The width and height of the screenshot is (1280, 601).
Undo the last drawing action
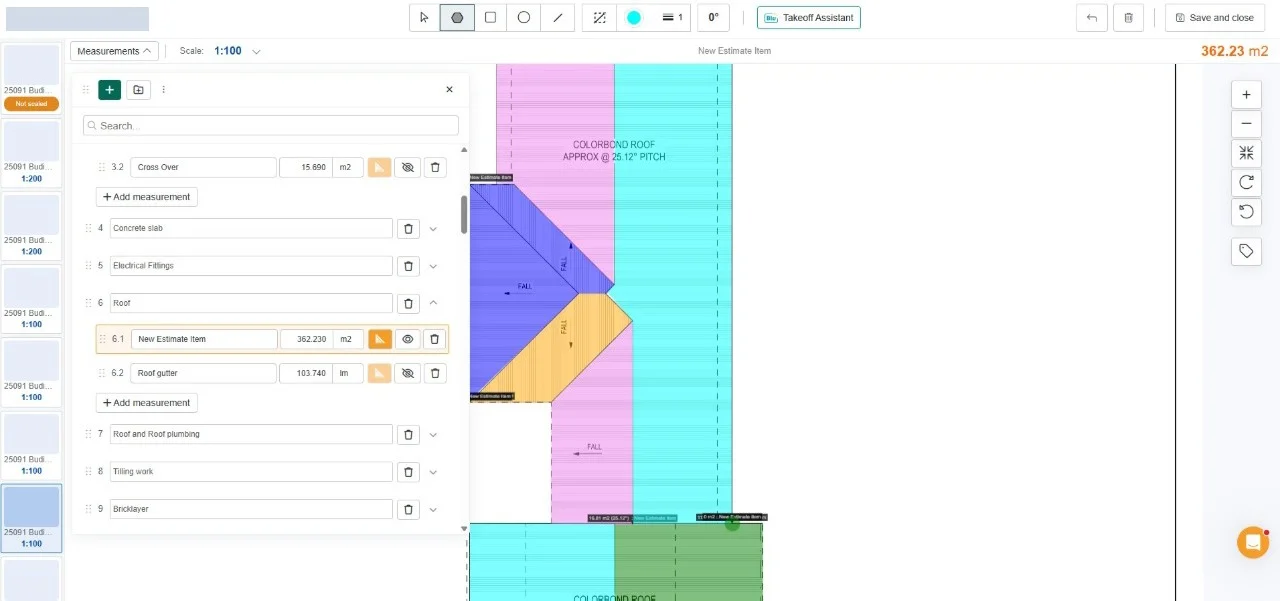pyautogui.click(x=1092, y=17)
